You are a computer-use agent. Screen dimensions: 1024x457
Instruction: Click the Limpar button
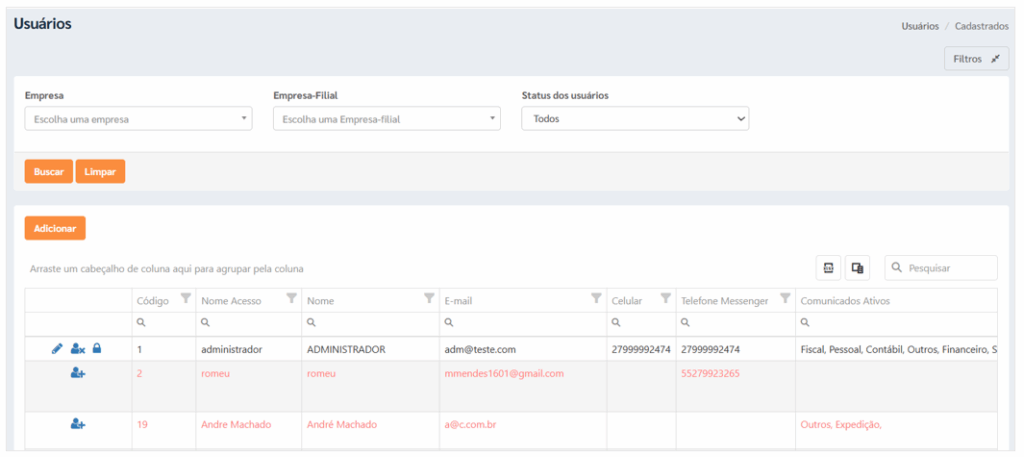(x=101, y=172)
